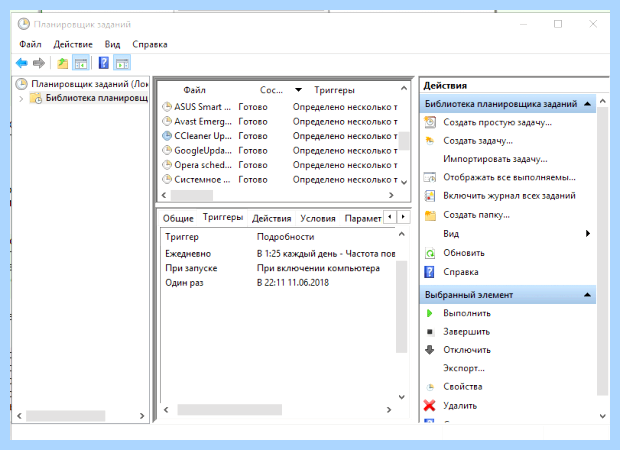
Task: Click the Создать папку folder icon
Action: (430, 216)
